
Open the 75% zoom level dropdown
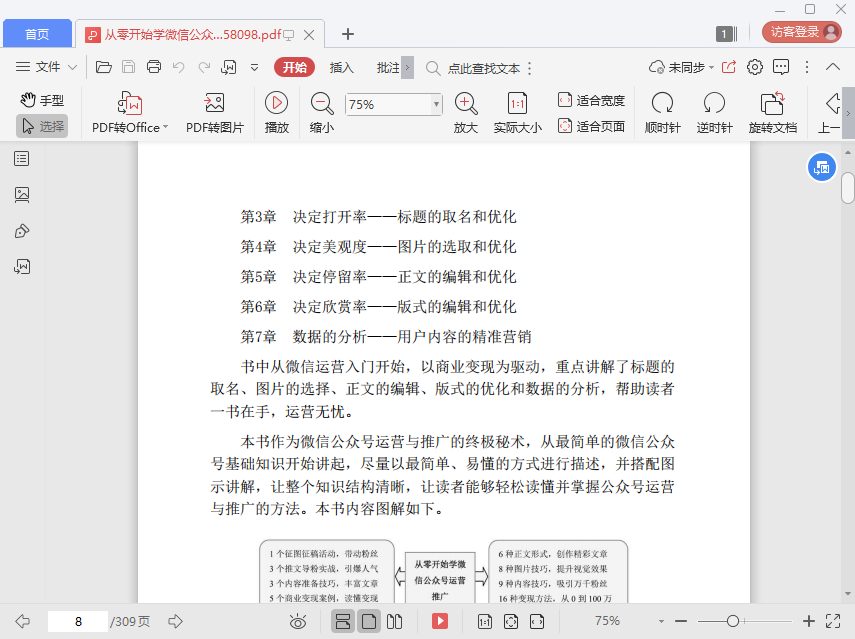tap(436, 104)
